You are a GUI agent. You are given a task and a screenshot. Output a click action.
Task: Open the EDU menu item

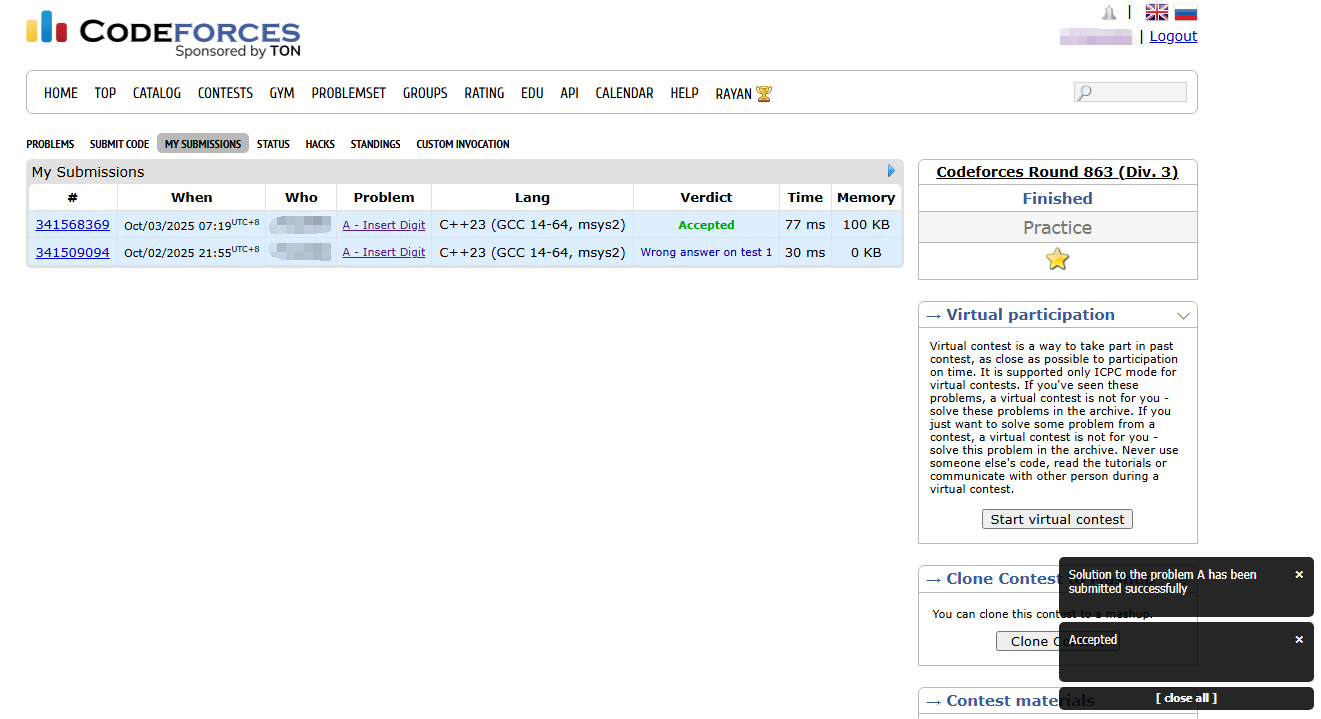(x=532, y=93)
